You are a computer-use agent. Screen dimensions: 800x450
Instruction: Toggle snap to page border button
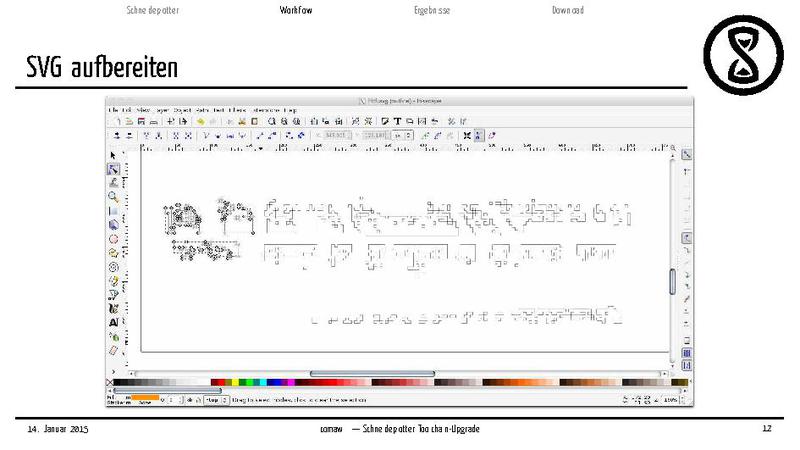[687, 340]
